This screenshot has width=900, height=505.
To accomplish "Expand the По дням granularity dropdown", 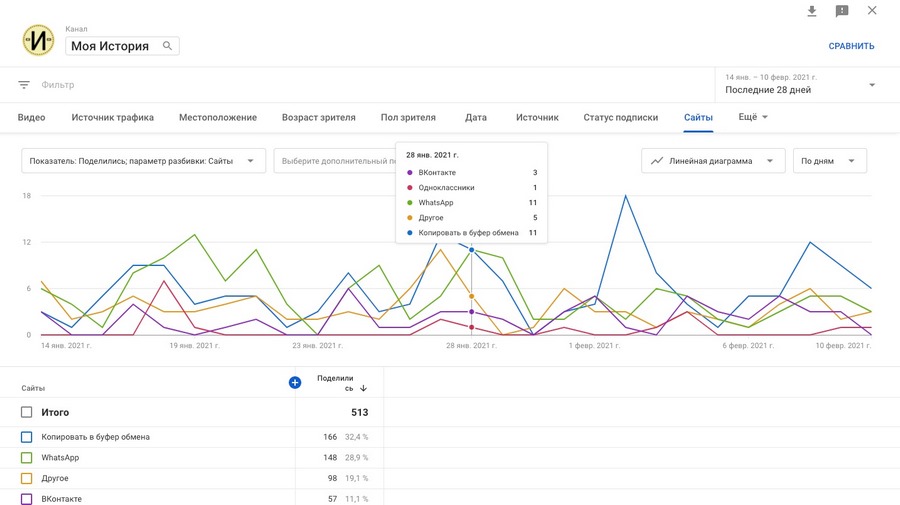I will 829,160.
